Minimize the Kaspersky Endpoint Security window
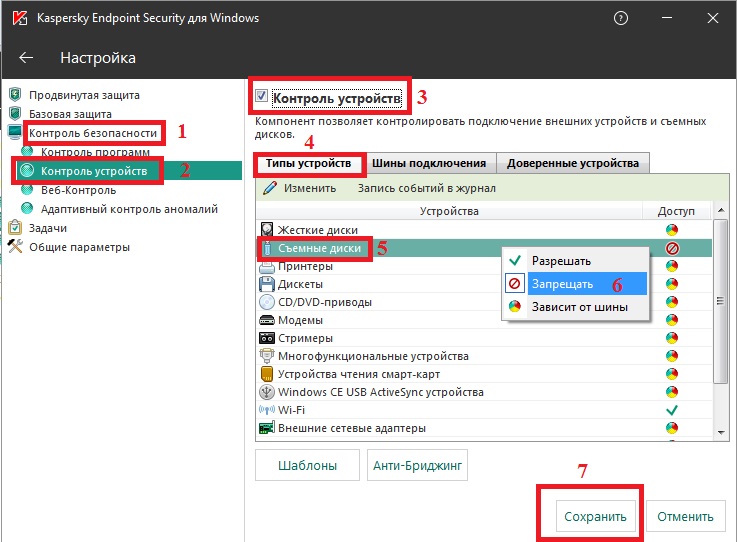This screenshot has width=737, height=542. [666, 18]
